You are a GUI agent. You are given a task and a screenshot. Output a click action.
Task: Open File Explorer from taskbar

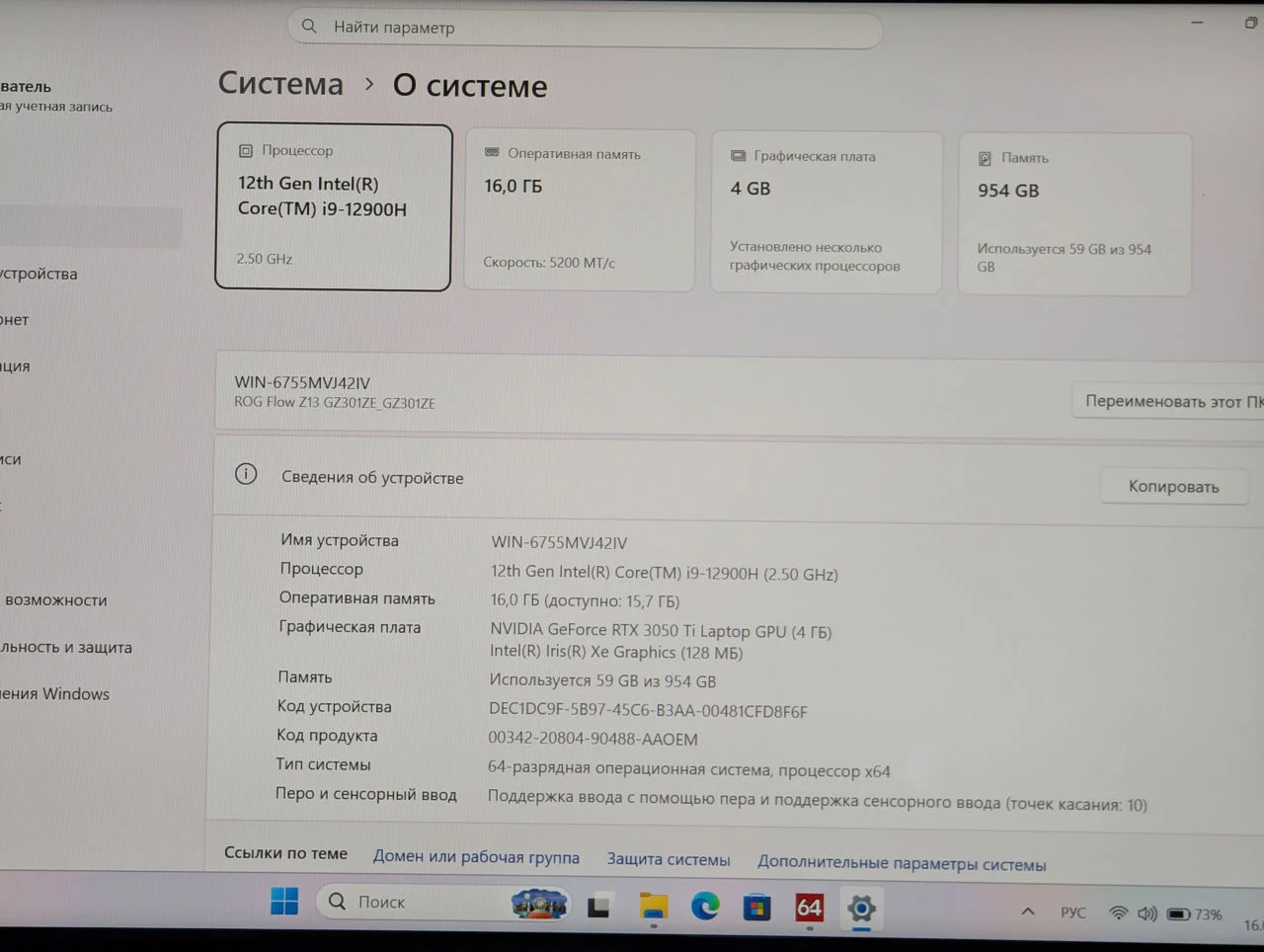point(653,906)
